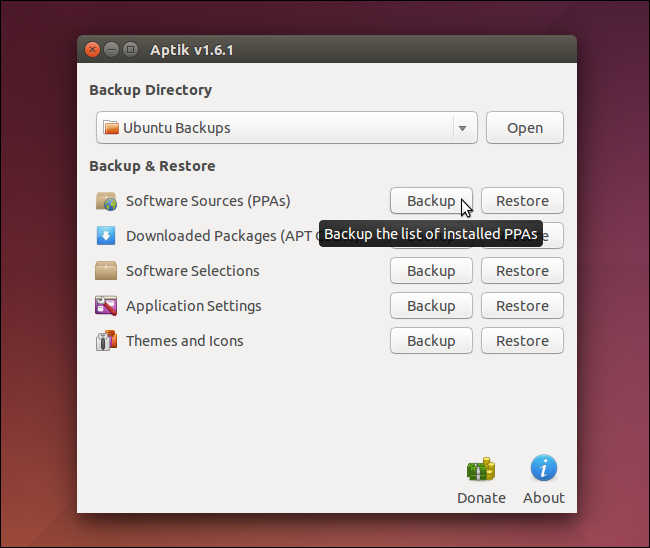Click the Themes and Icons label

click(184, 341)
